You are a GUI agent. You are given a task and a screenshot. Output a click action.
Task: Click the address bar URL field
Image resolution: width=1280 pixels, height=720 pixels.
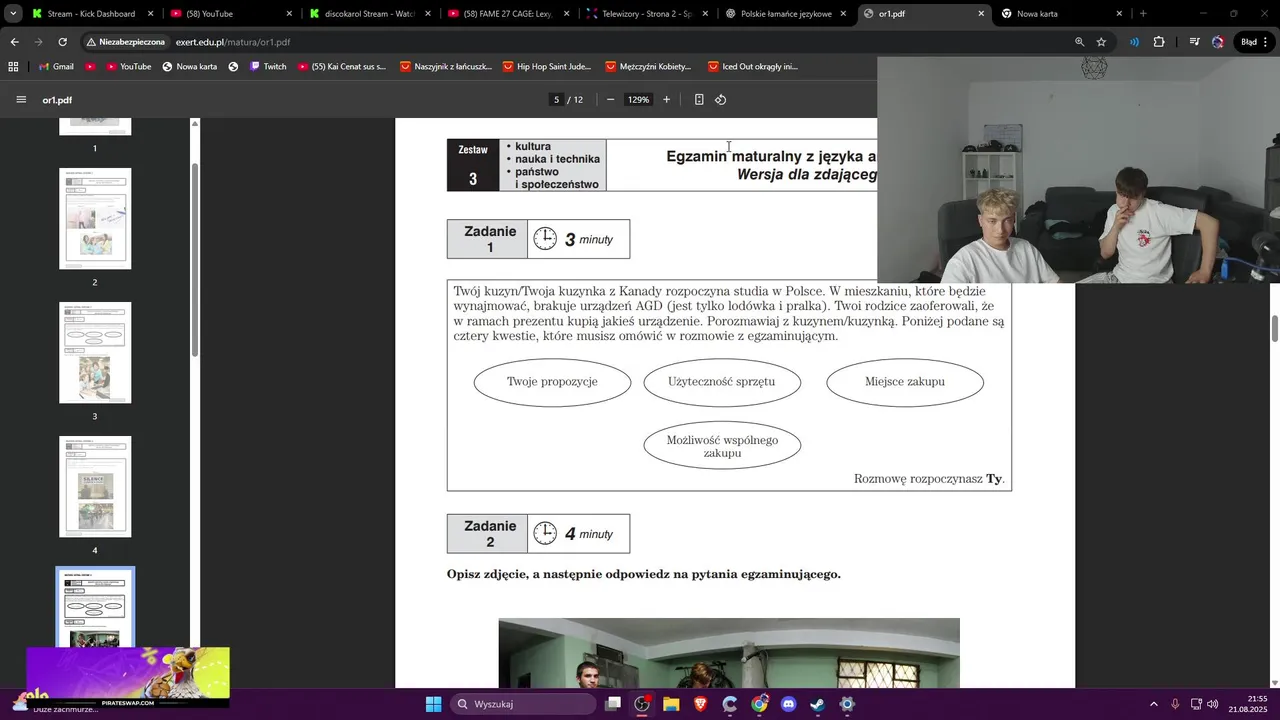click(x=600, y=42)
